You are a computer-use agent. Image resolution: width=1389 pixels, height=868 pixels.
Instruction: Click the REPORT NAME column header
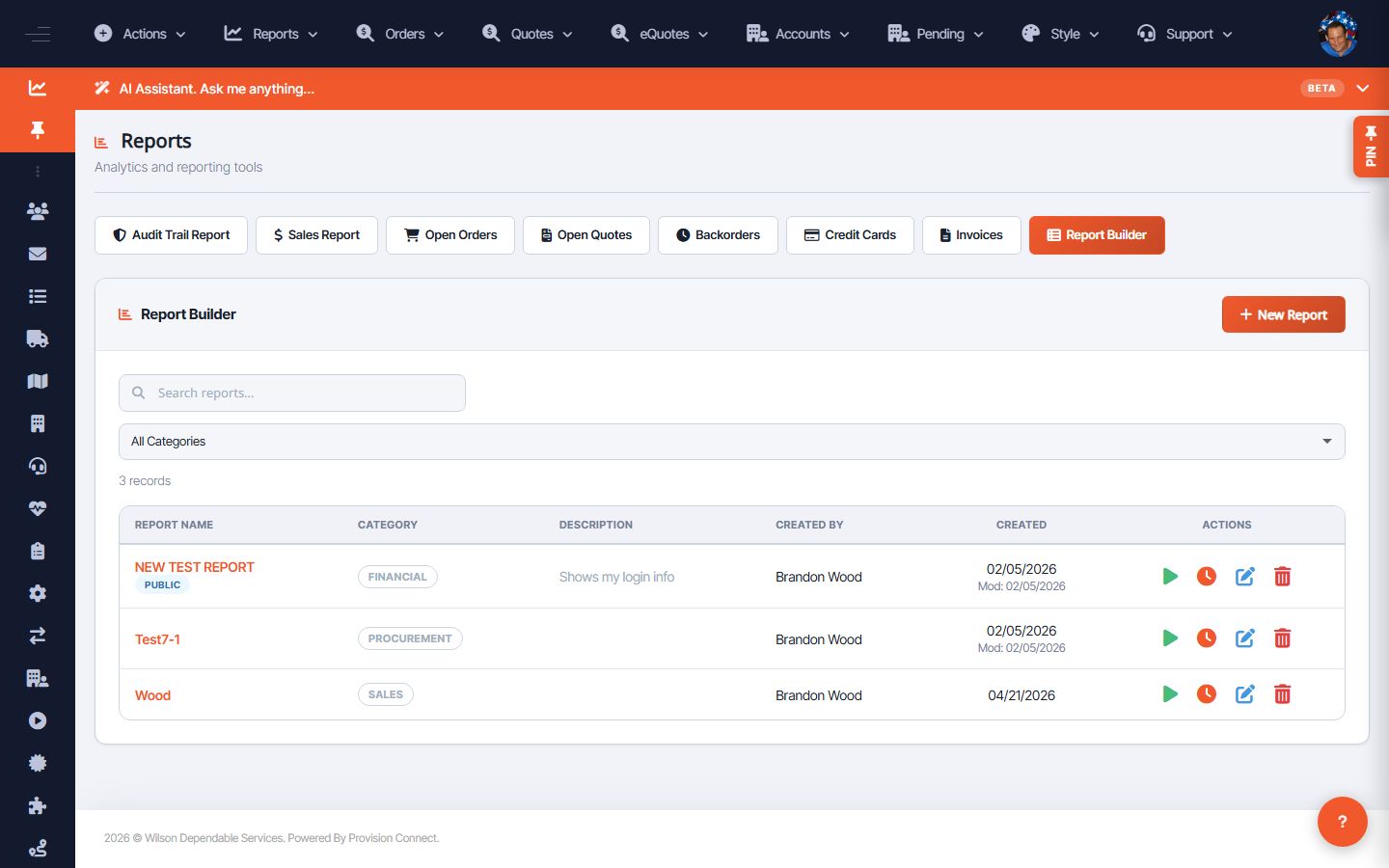174,525
